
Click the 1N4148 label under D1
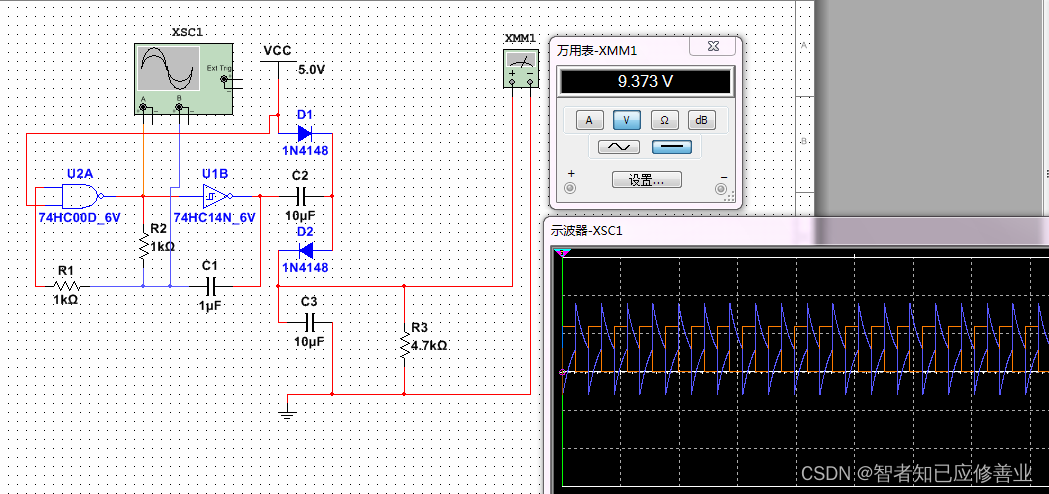pos(304,151)
